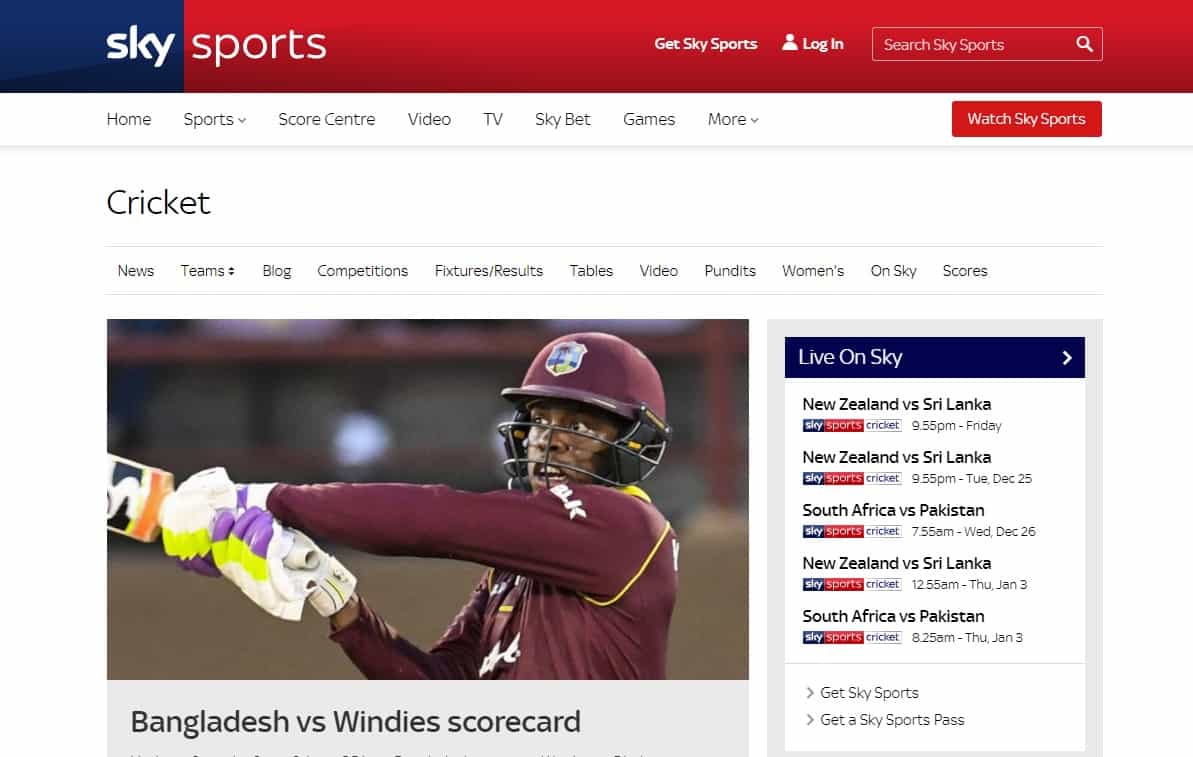Click channel badge beside 8.25am - Thu, Jan 3
This screenshot has width=1193, height=757.
click(851, 637)
